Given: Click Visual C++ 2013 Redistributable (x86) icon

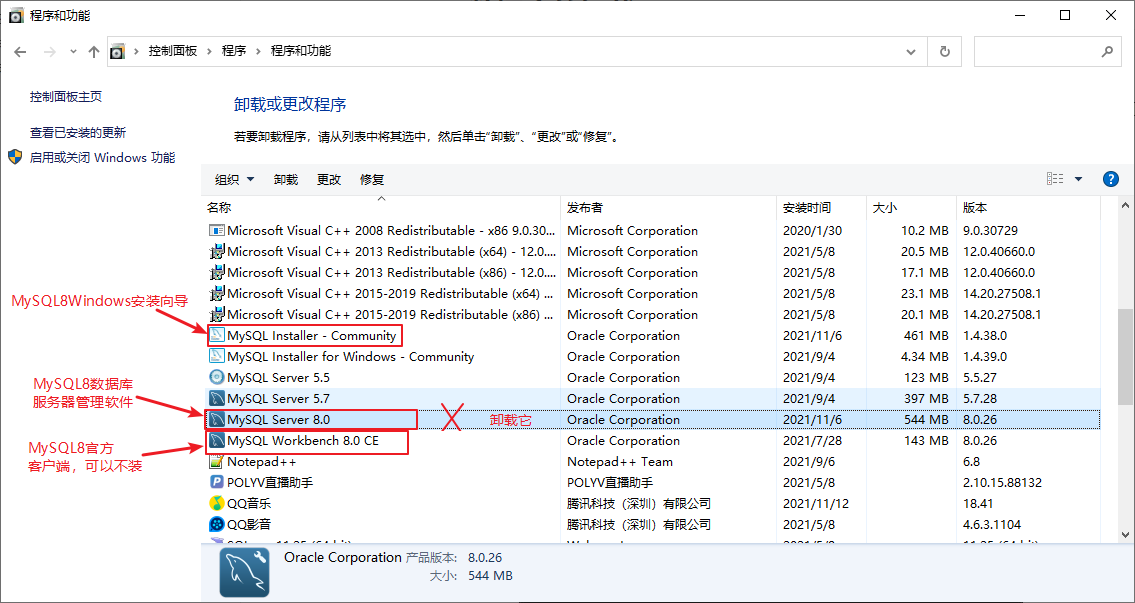Looking at the screenshot, I should (216, 272).
